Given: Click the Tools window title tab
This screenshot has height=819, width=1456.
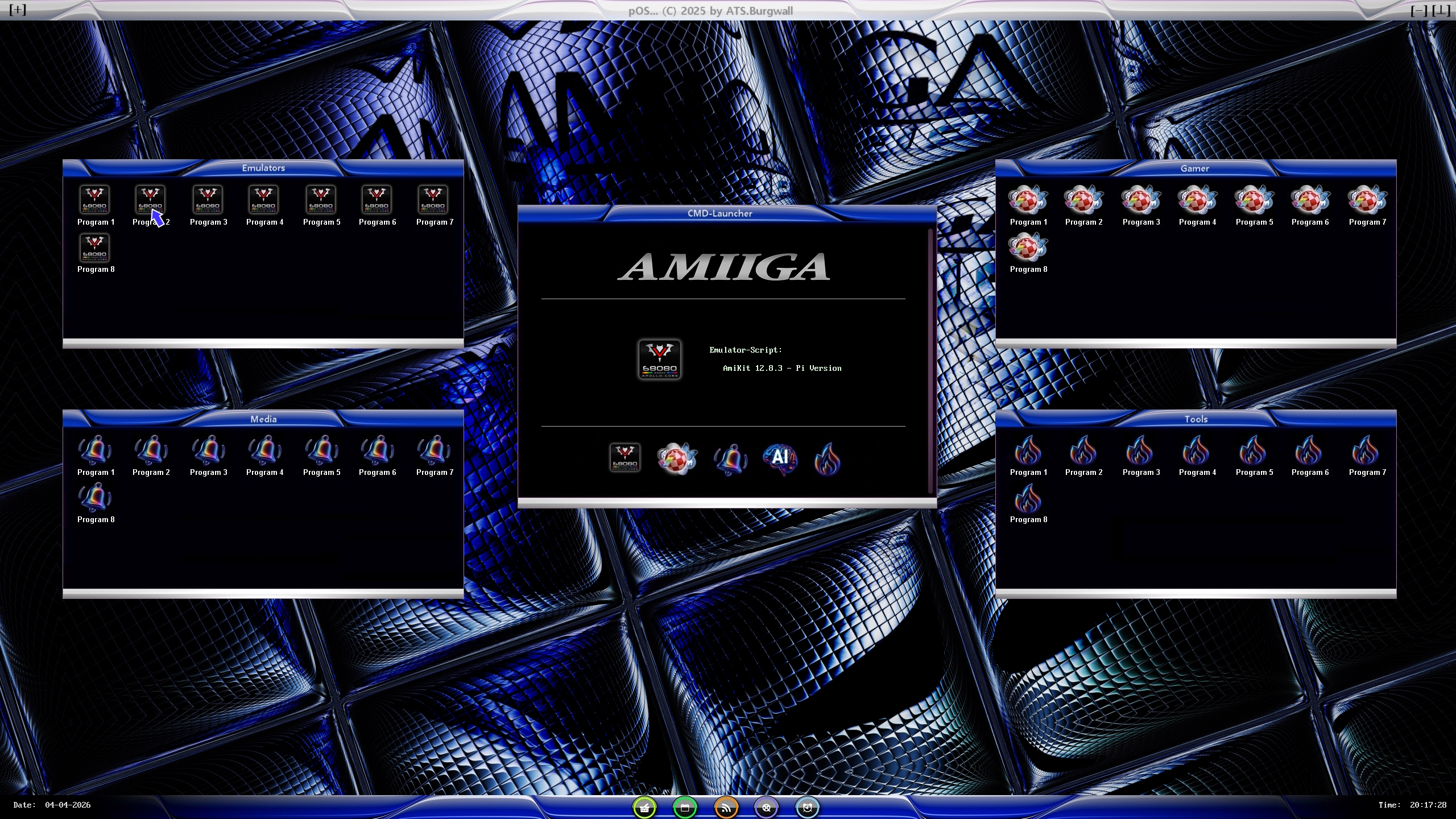Looking at the screenshot, I should click(x=1196, y=419).
